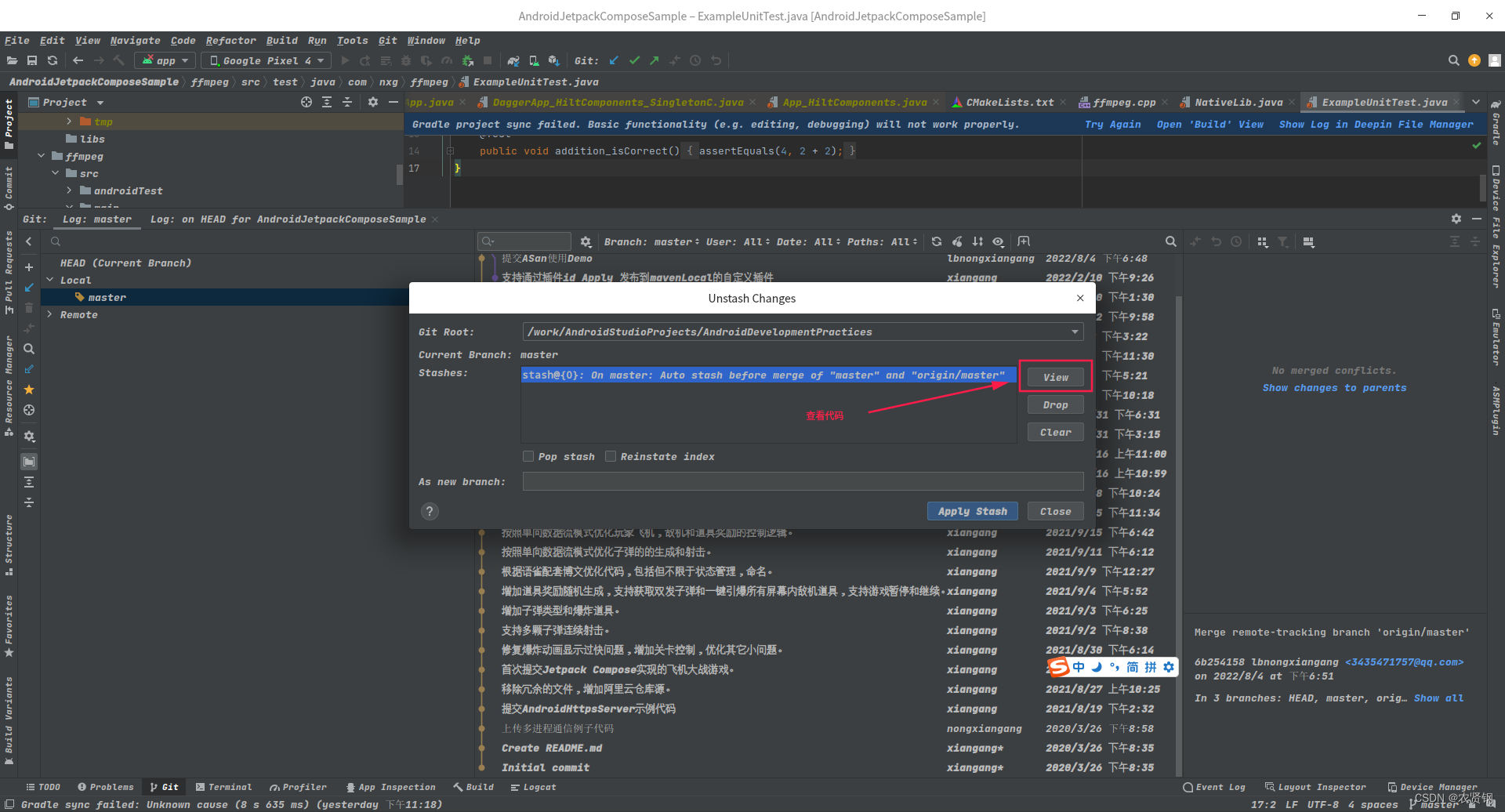This screenshot has height=812, width=1505.
Task: Click the Git Push green arrow
Action: (x=655, y=60)
